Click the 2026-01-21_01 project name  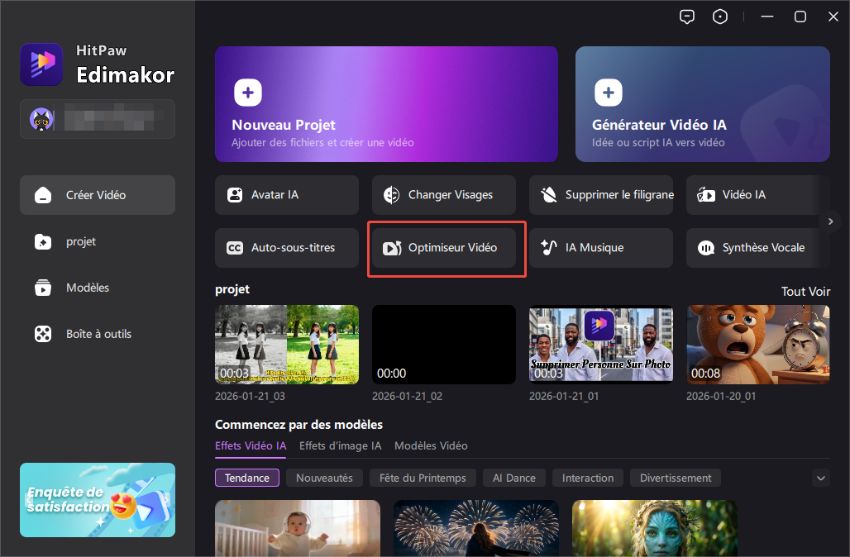tap(564, 396)
